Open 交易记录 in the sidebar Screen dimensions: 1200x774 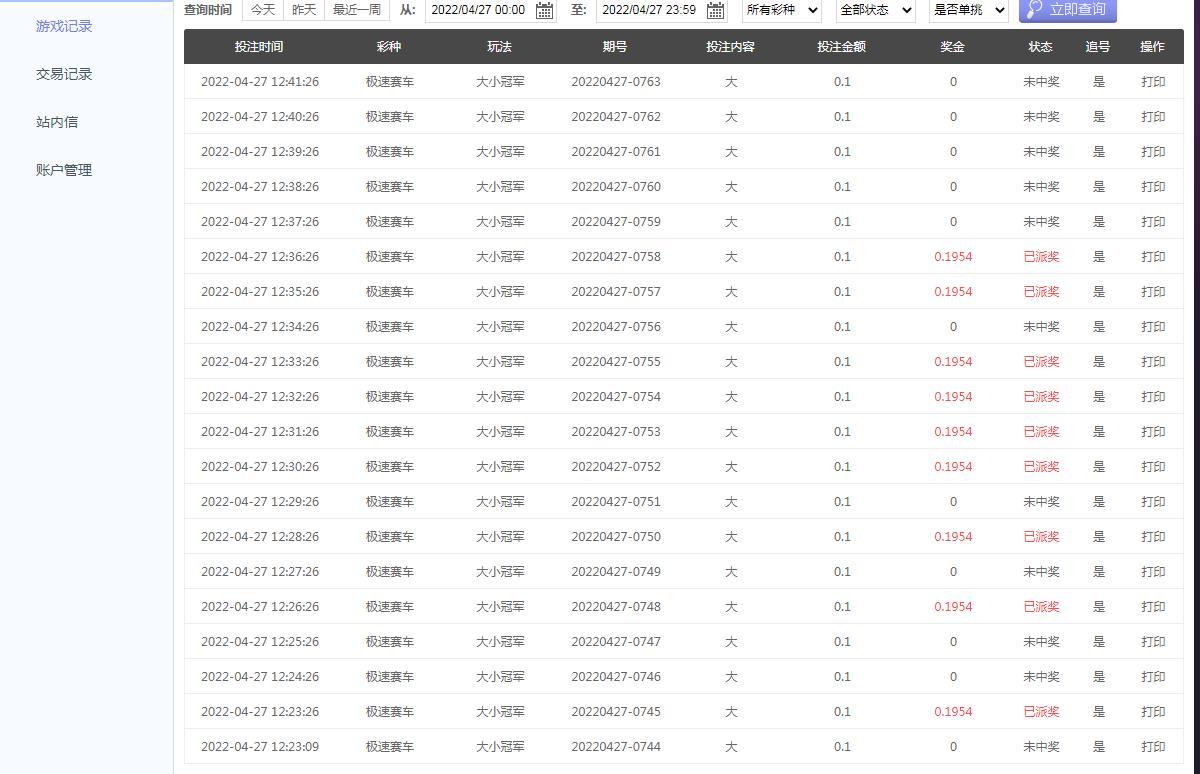tap(64, 74)
